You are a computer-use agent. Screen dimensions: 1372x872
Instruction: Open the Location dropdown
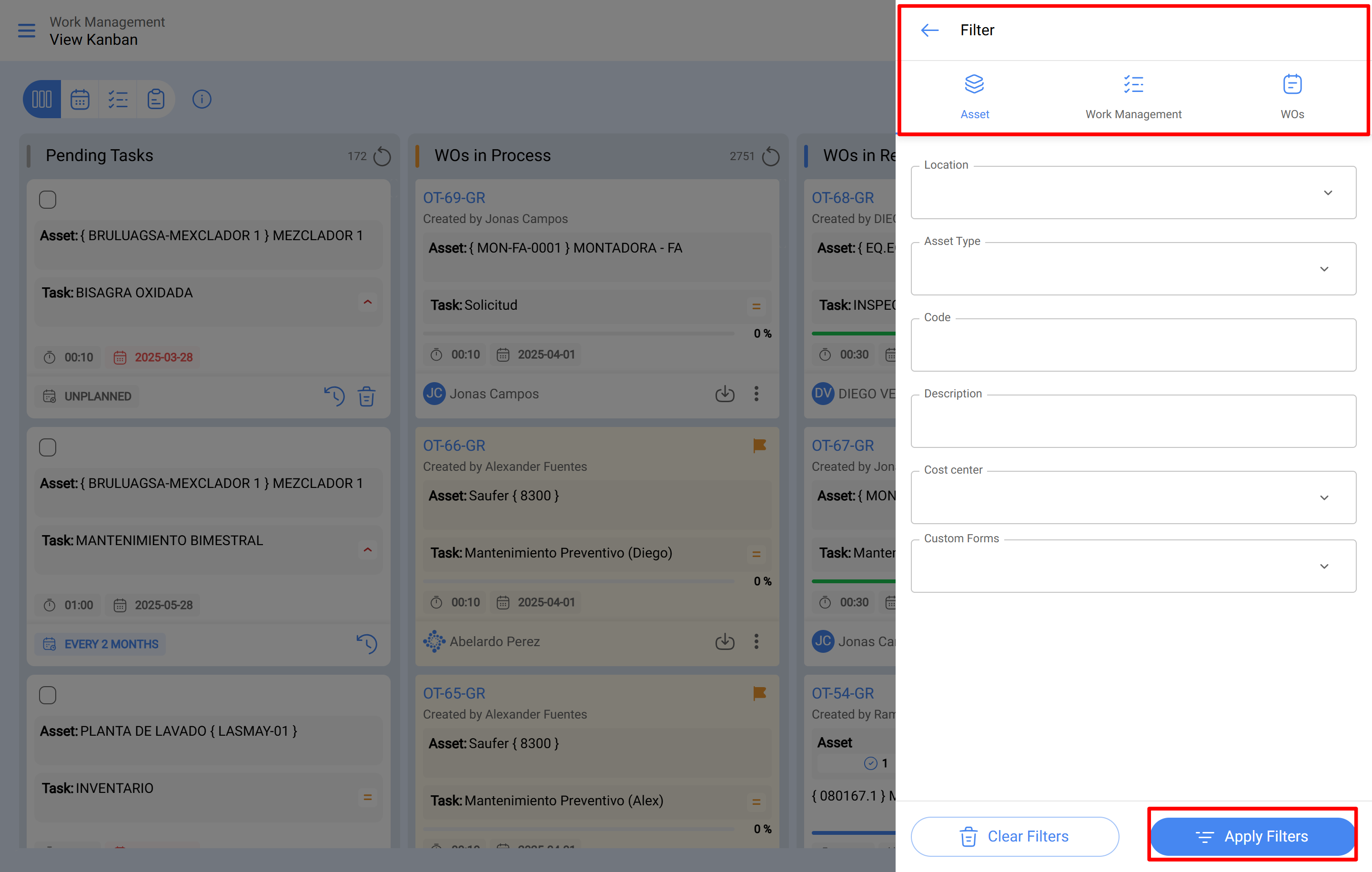[1328, 193]
